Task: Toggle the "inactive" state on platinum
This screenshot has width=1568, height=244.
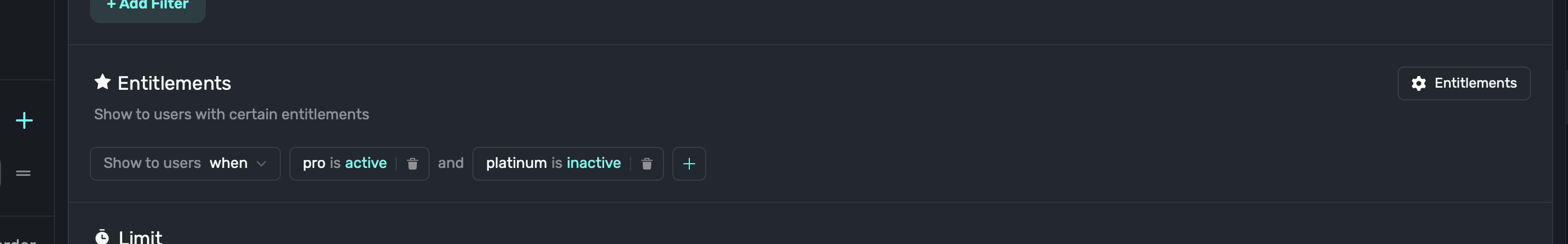Action: [x=594, y=164]
